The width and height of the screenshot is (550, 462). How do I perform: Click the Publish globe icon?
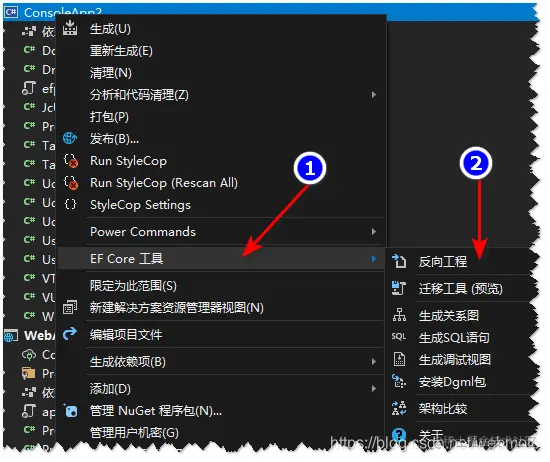point(70,138)
